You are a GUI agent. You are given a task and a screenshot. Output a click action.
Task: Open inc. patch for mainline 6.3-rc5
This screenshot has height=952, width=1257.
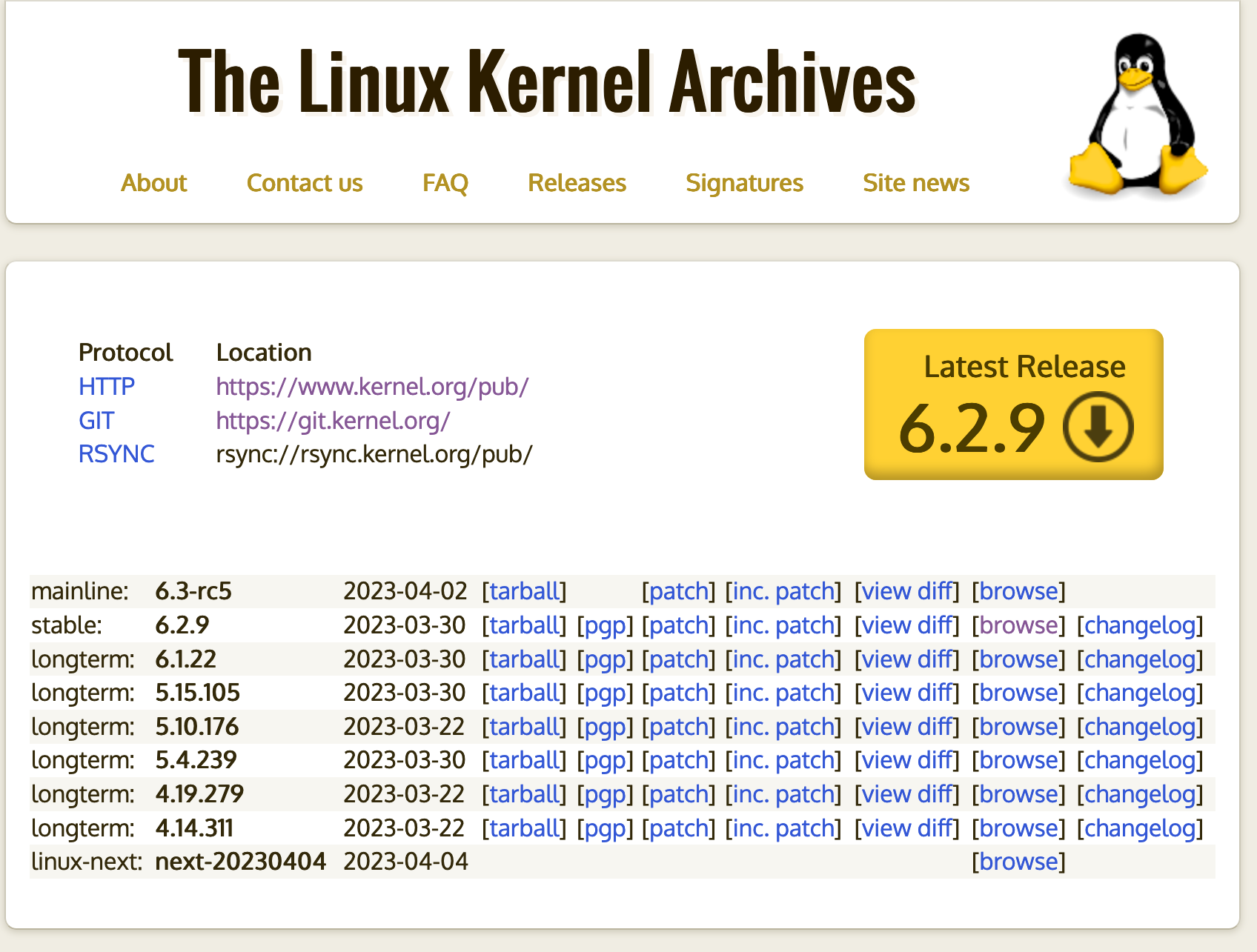pos(783,591)
